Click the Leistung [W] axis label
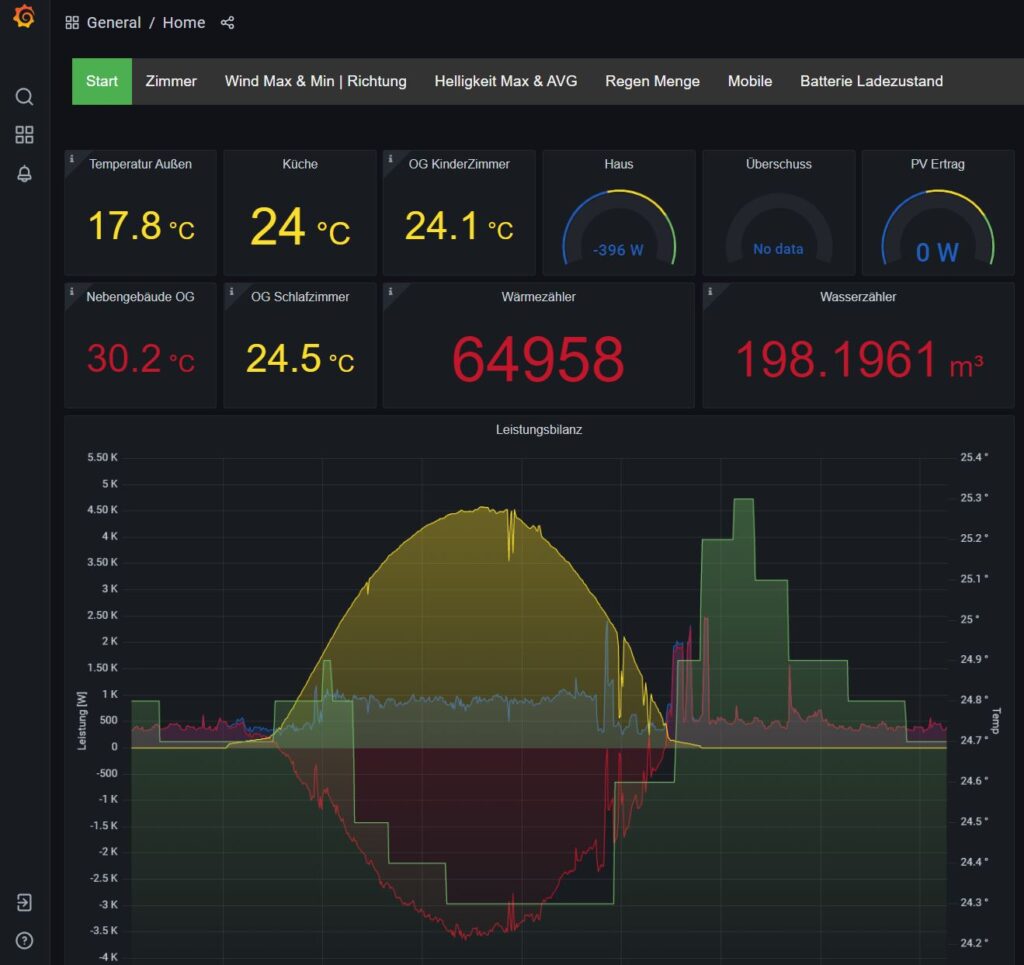 (x=82, y=720)
